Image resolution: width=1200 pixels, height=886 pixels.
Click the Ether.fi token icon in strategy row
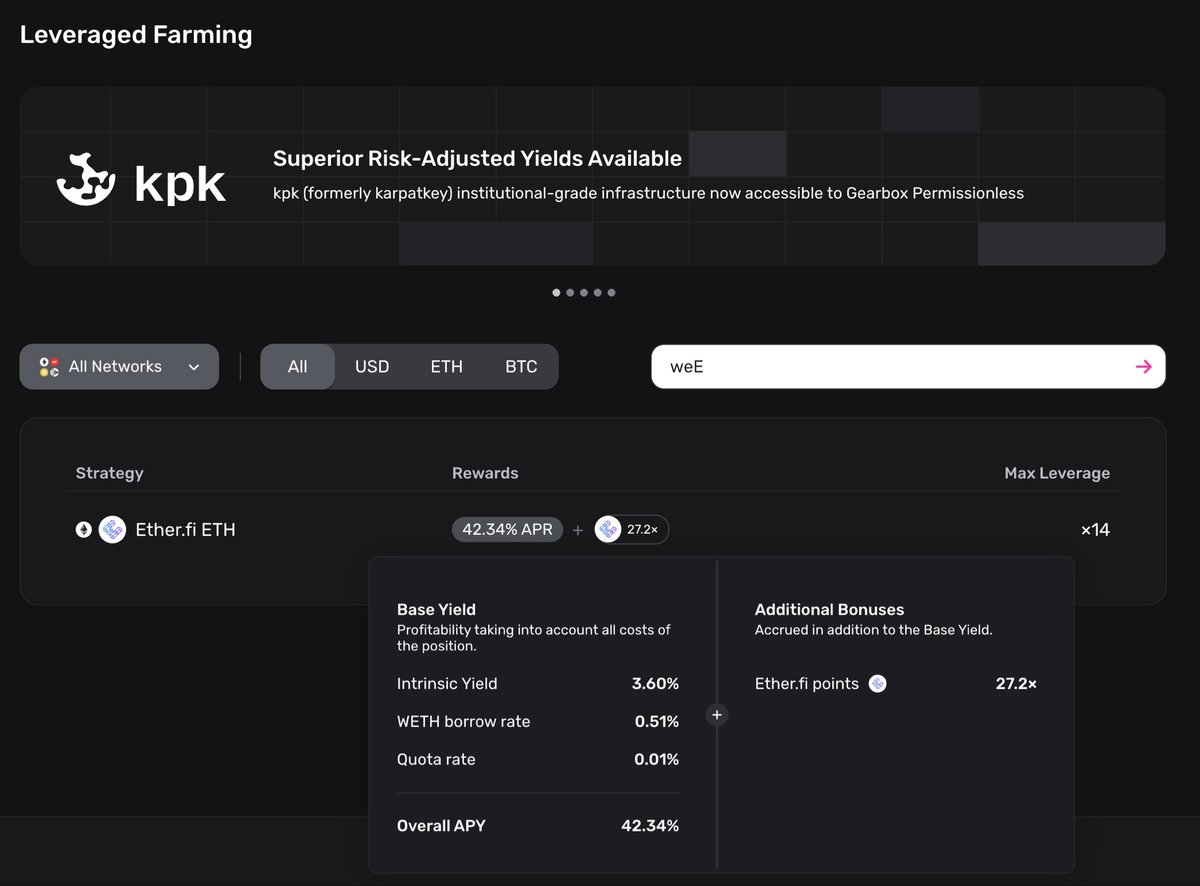(112, 530)
